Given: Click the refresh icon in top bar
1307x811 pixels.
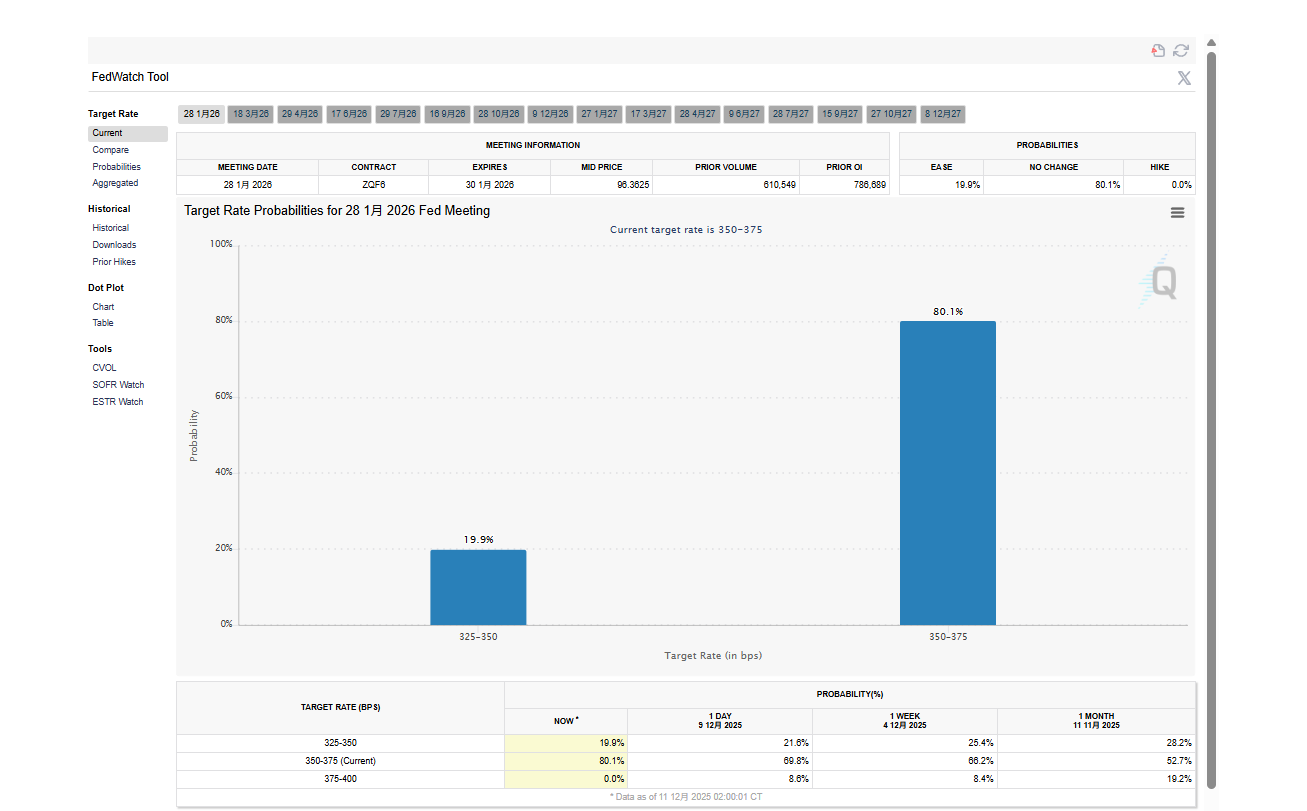Looking at the screenshot, I should pos(1181,51).
